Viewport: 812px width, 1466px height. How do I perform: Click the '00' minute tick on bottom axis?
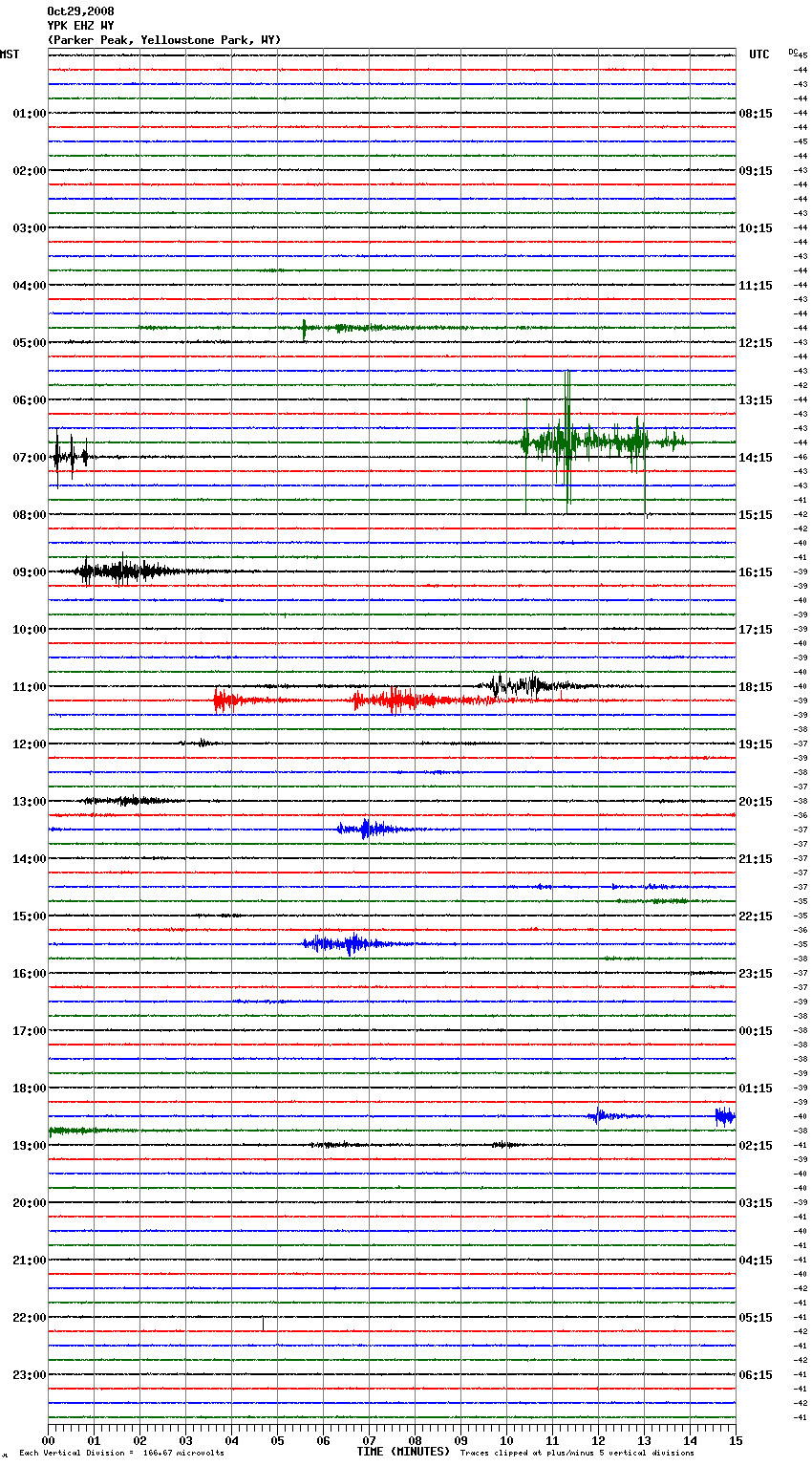48,1440
